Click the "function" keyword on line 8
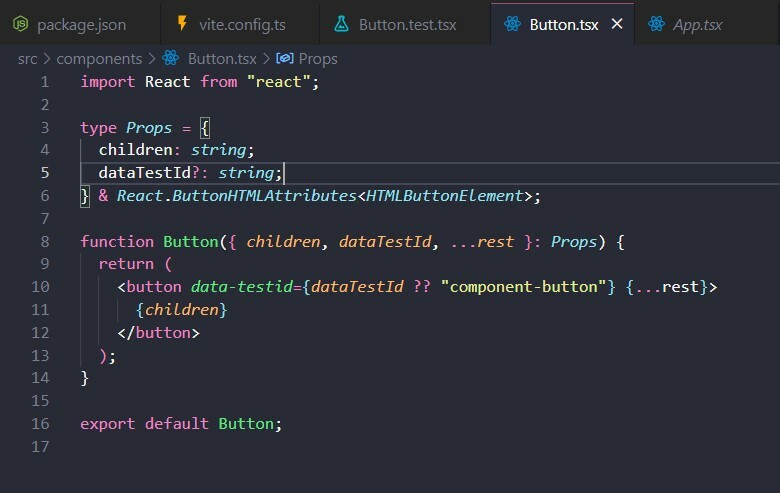This screenshot has height=493, width=780. coord(117,242)
